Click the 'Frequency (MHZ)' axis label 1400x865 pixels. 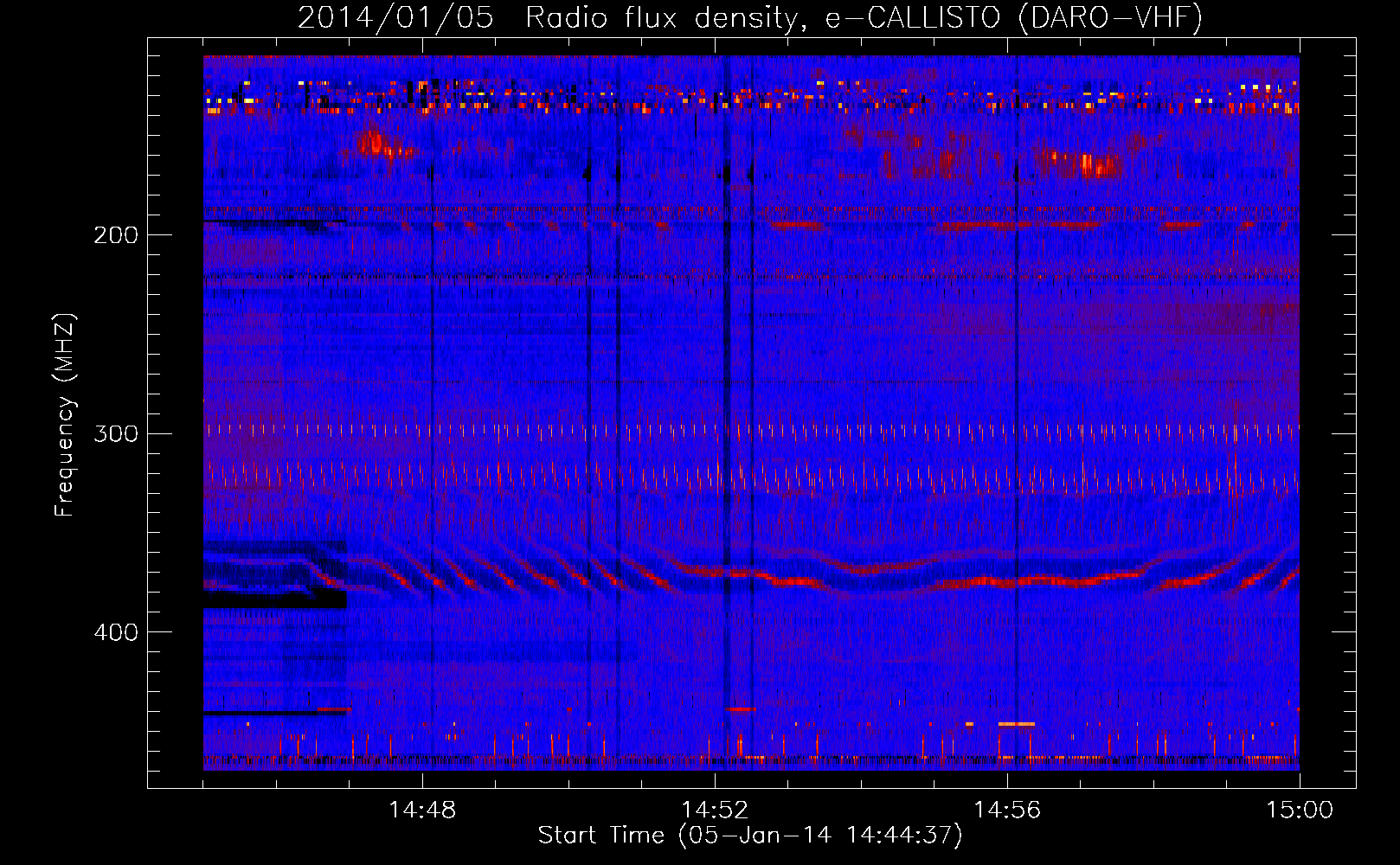[66, 415]
